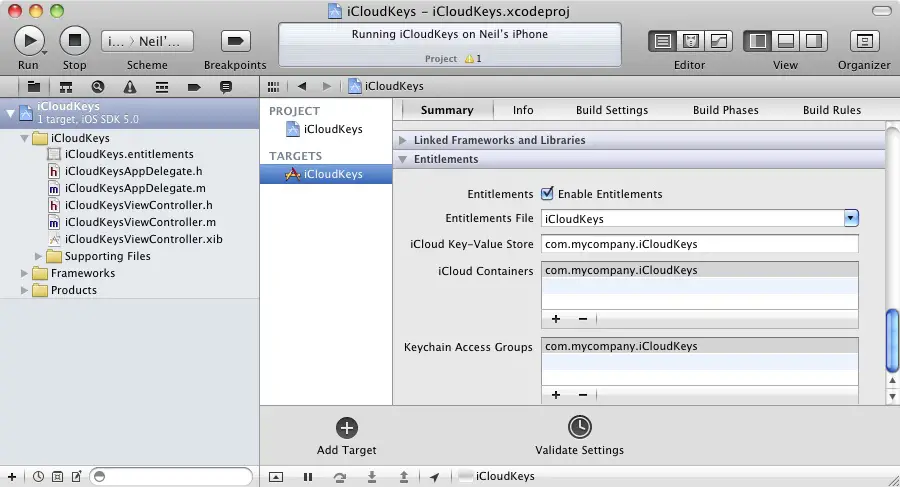Click the iCloud Key-Value Store field
This screenshot has height=487, width=900.
pyautogui.click(x=700, y=244)
